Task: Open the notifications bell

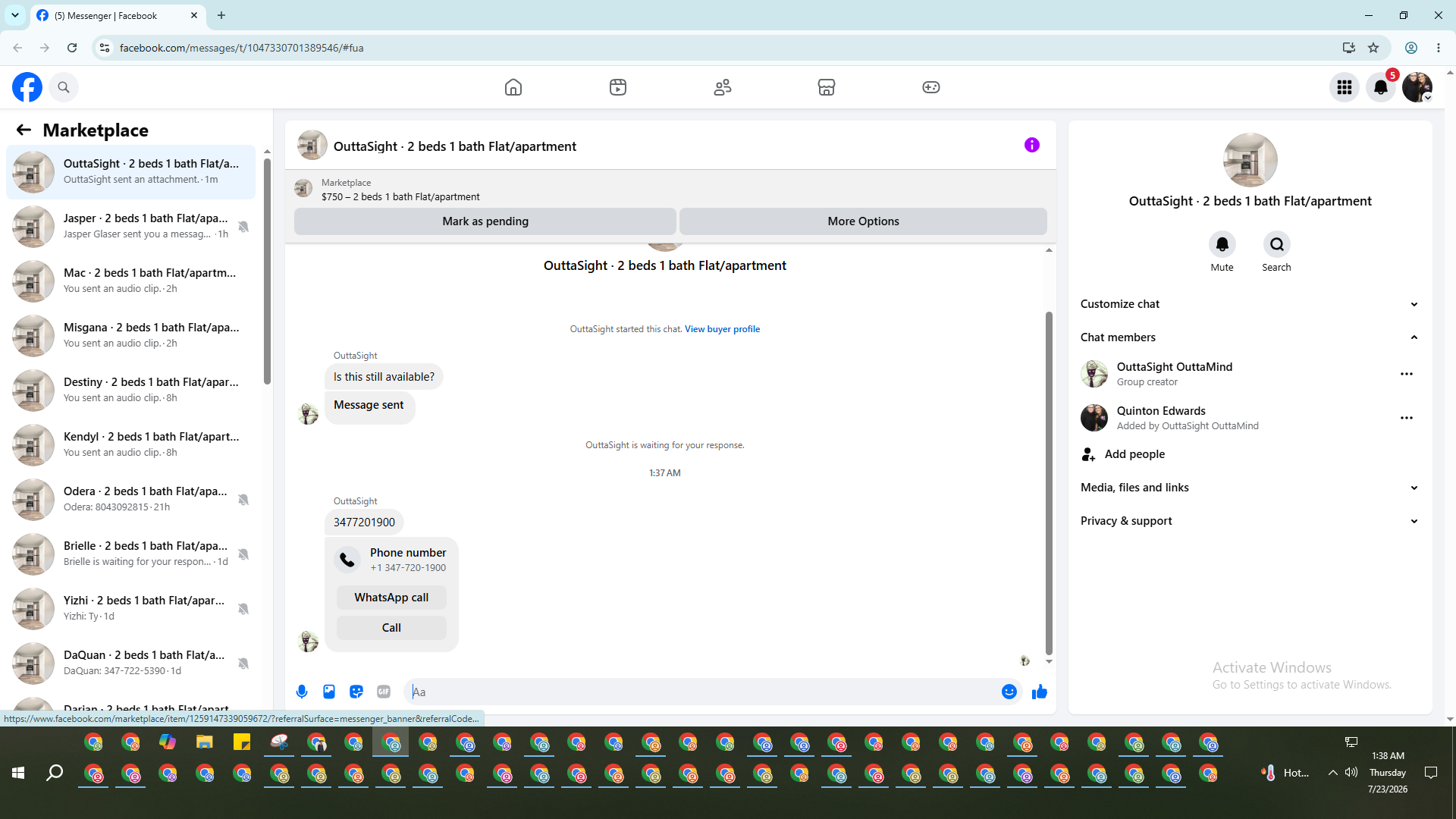Action: pyautogui.click(x=1381, y=87)
